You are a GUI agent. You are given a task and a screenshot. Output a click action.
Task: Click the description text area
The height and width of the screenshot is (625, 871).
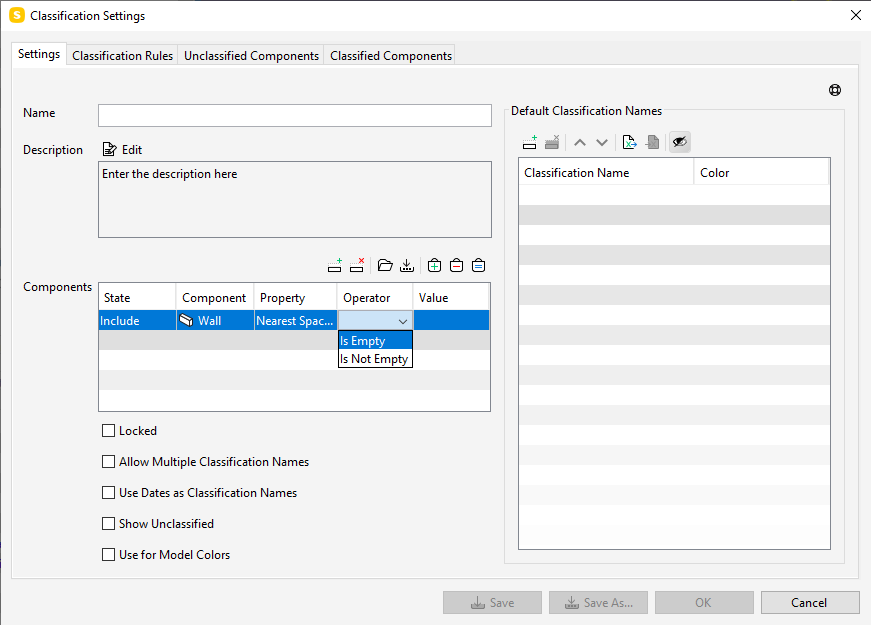295,199
